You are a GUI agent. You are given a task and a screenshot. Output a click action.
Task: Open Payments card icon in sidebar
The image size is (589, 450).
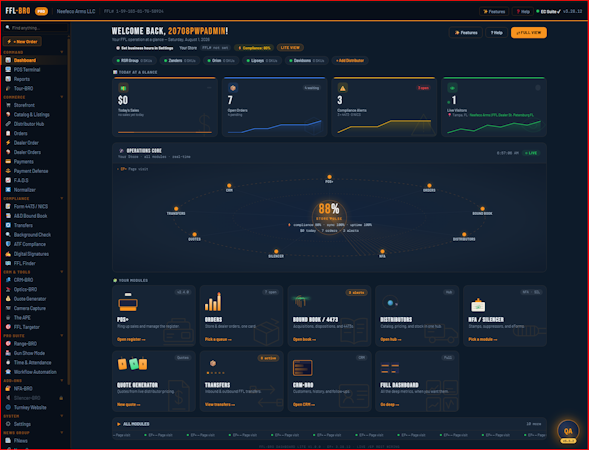(x=8, y=162)
